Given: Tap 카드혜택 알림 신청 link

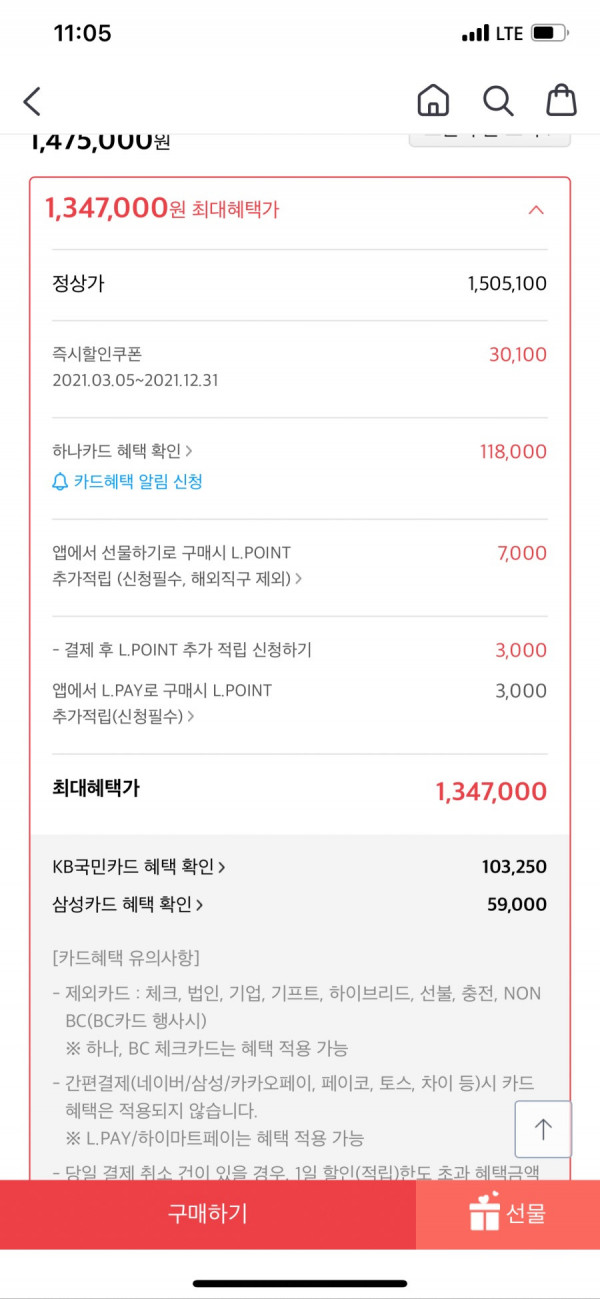Looking at the screenshot, I should 138,482.
